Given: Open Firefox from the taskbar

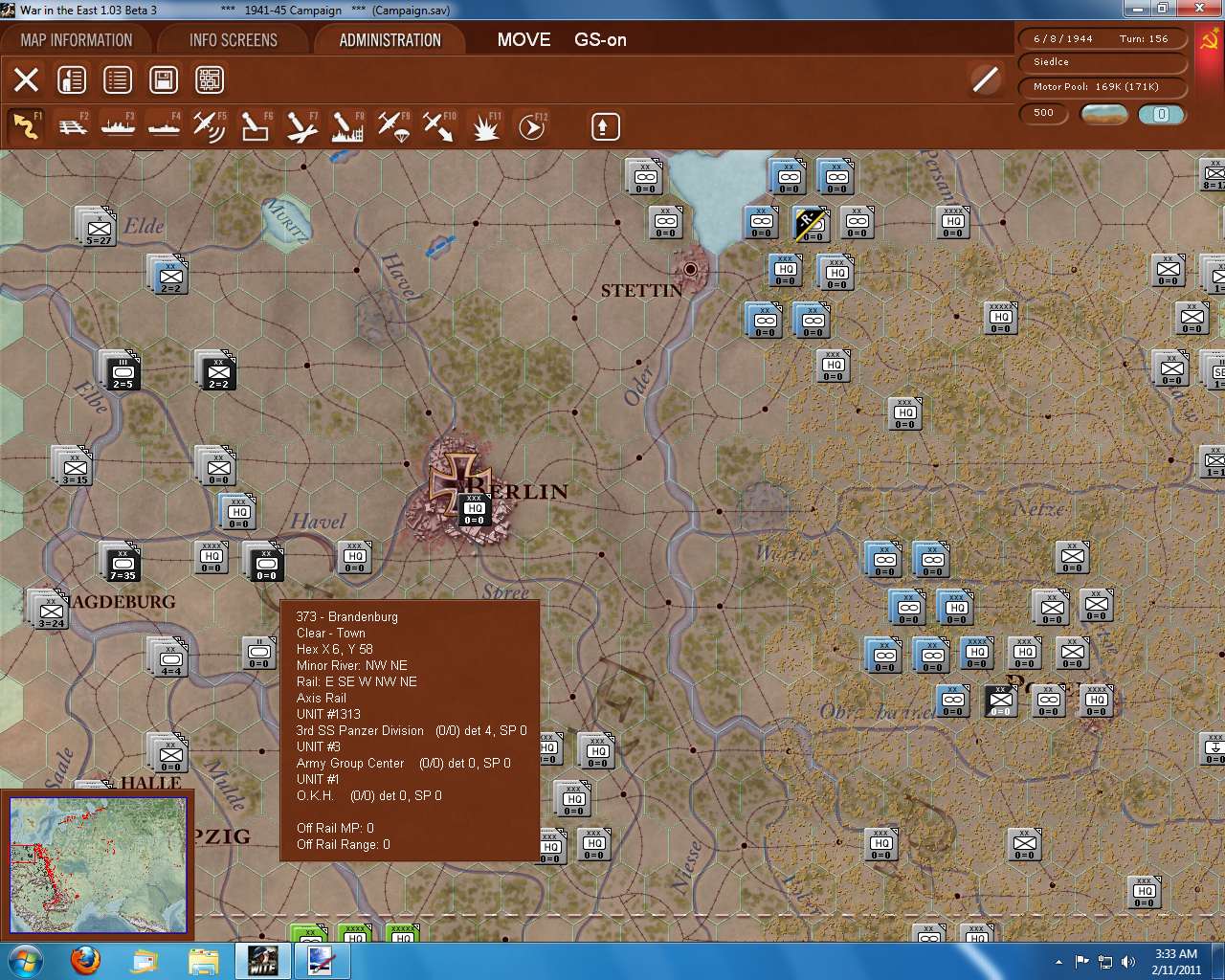Looking at the screenshot, I should point(86,960).
